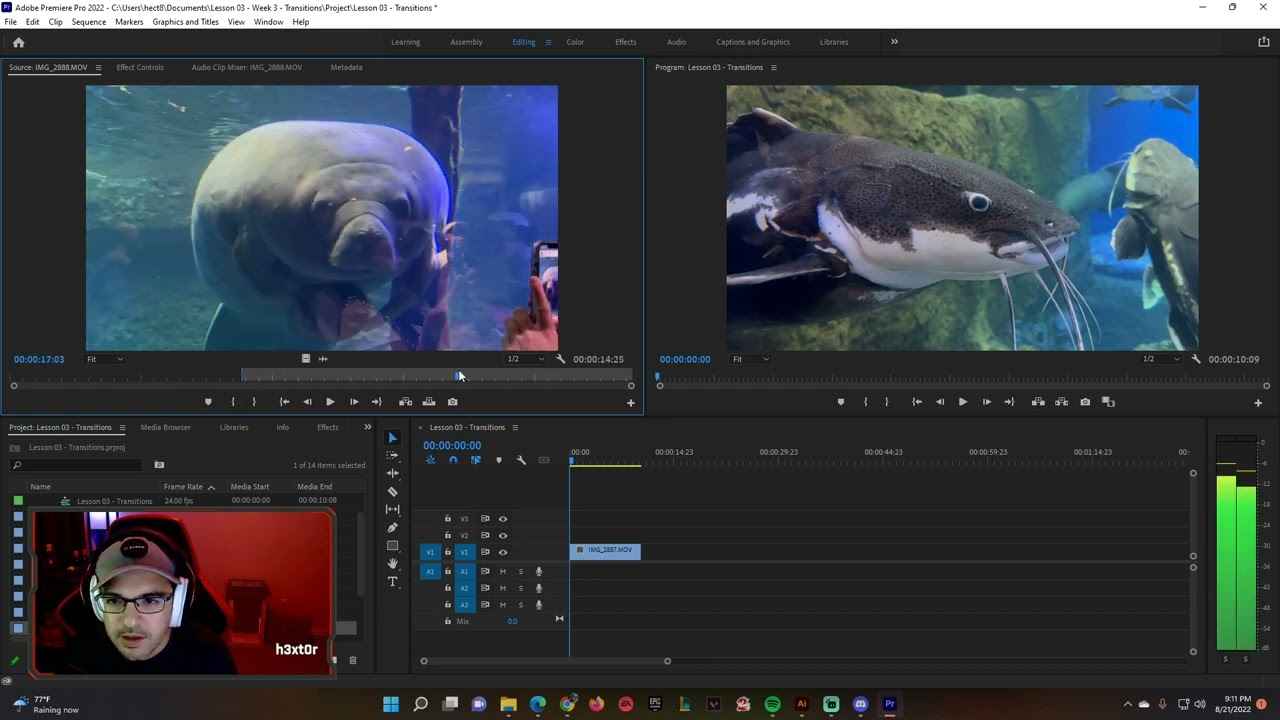Pick the Pen tool
1280x720 pixels.
click(392, 528)
